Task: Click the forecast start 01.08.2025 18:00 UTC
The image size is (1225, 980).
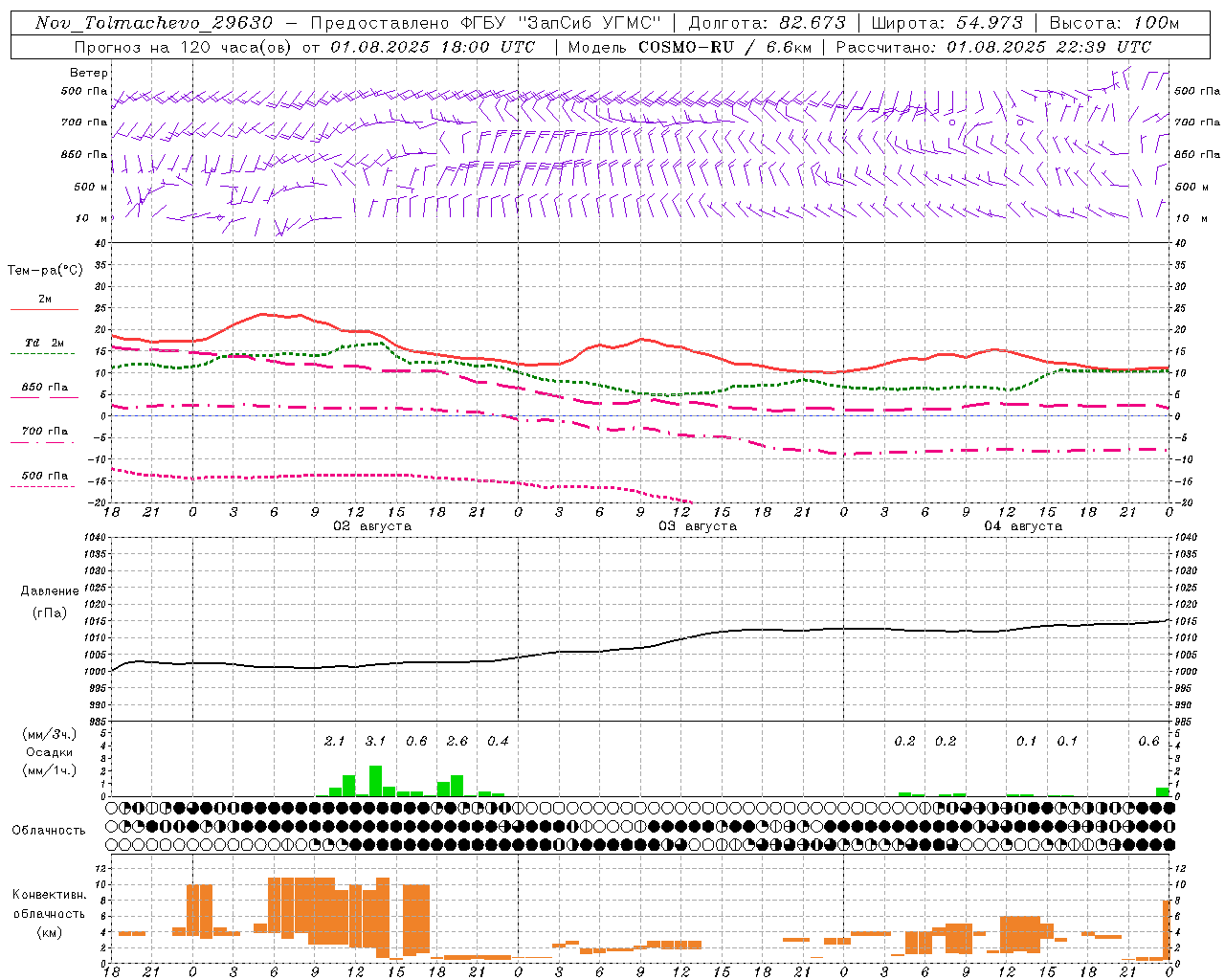Action: (433, 47)
